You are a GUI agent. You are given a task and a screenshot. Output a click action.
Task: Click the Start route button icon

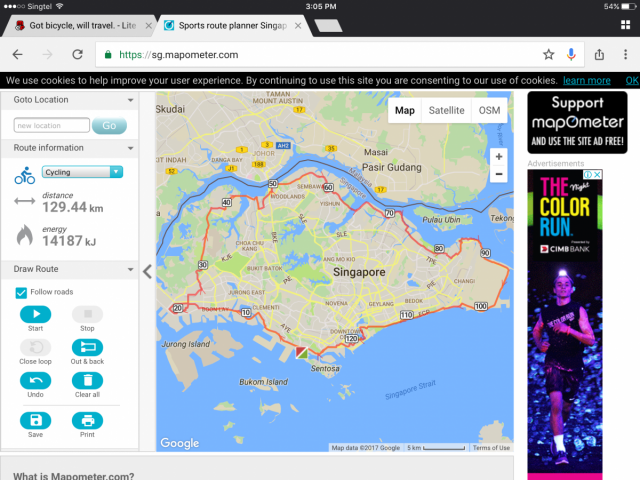tap(35, 314)
